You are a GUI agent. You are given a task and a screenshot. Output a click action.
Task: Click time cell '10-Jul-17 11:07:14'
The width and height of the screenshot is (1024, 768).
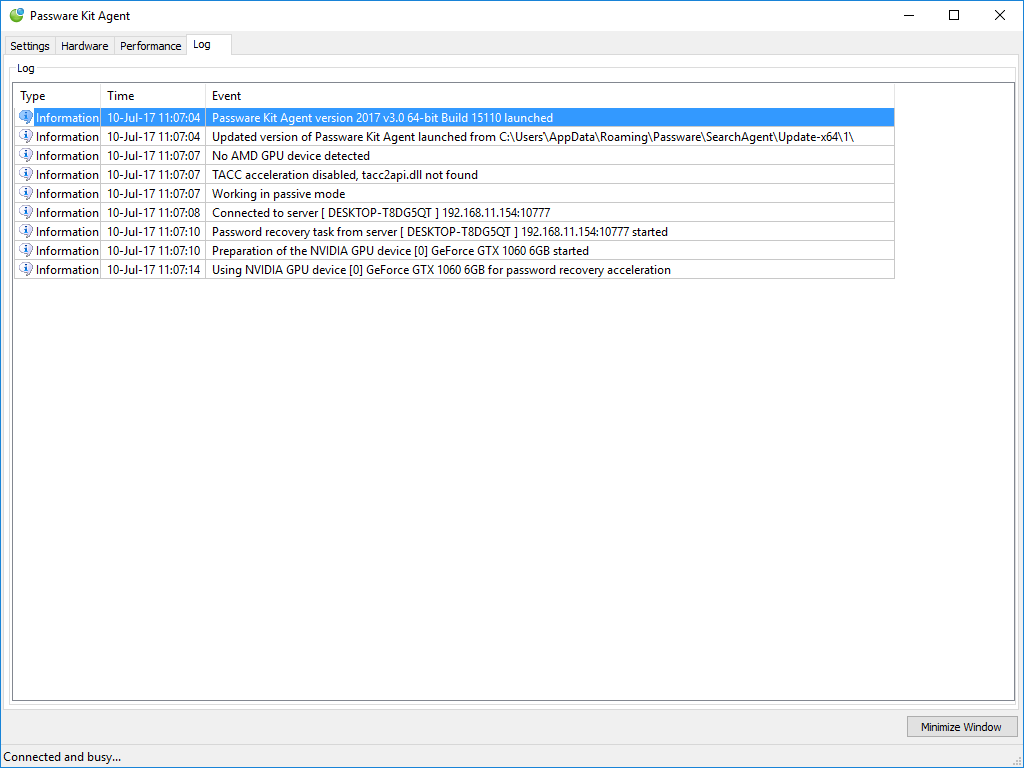[153, 270]
